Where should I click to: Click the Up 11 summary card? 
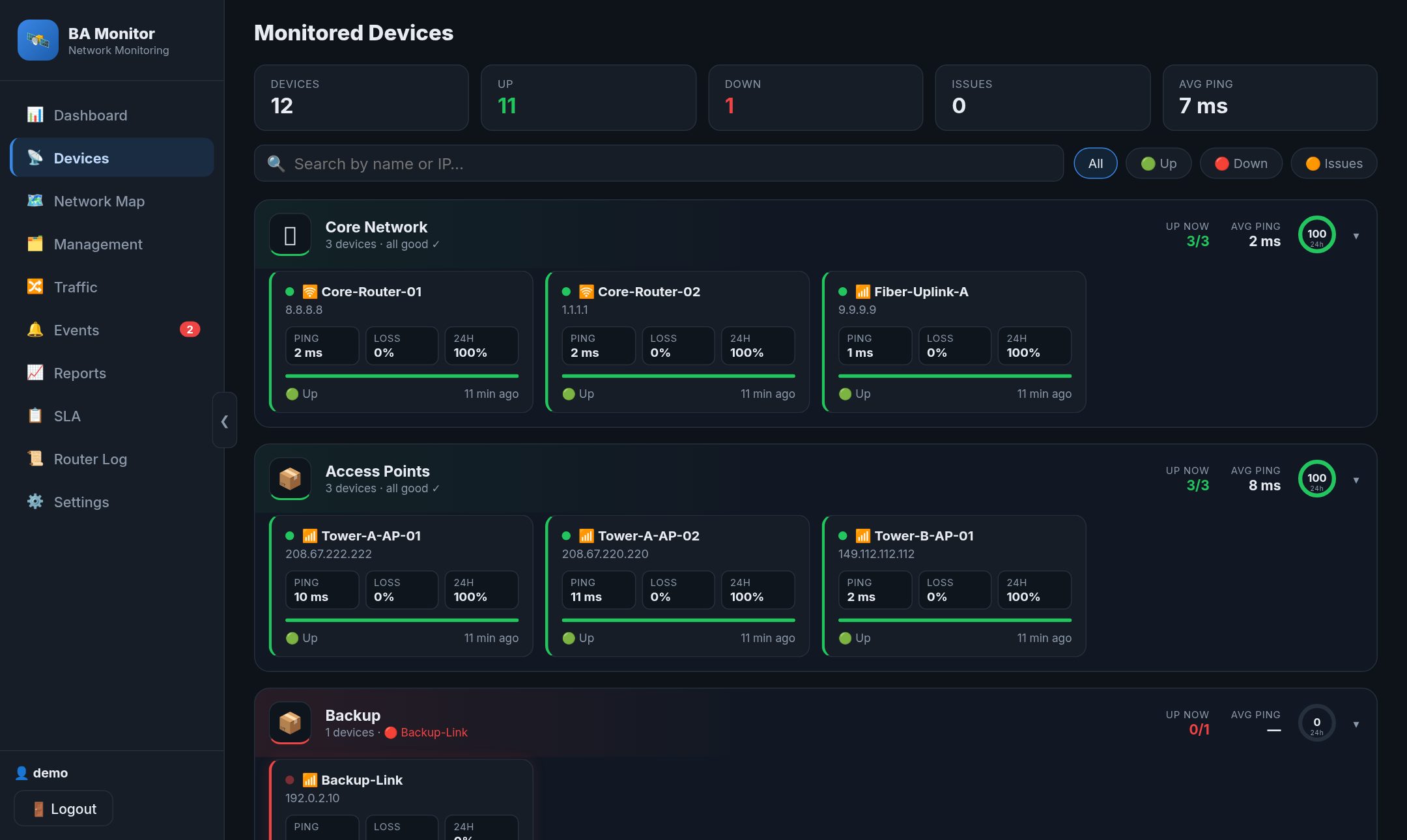[x=588, y=98]
